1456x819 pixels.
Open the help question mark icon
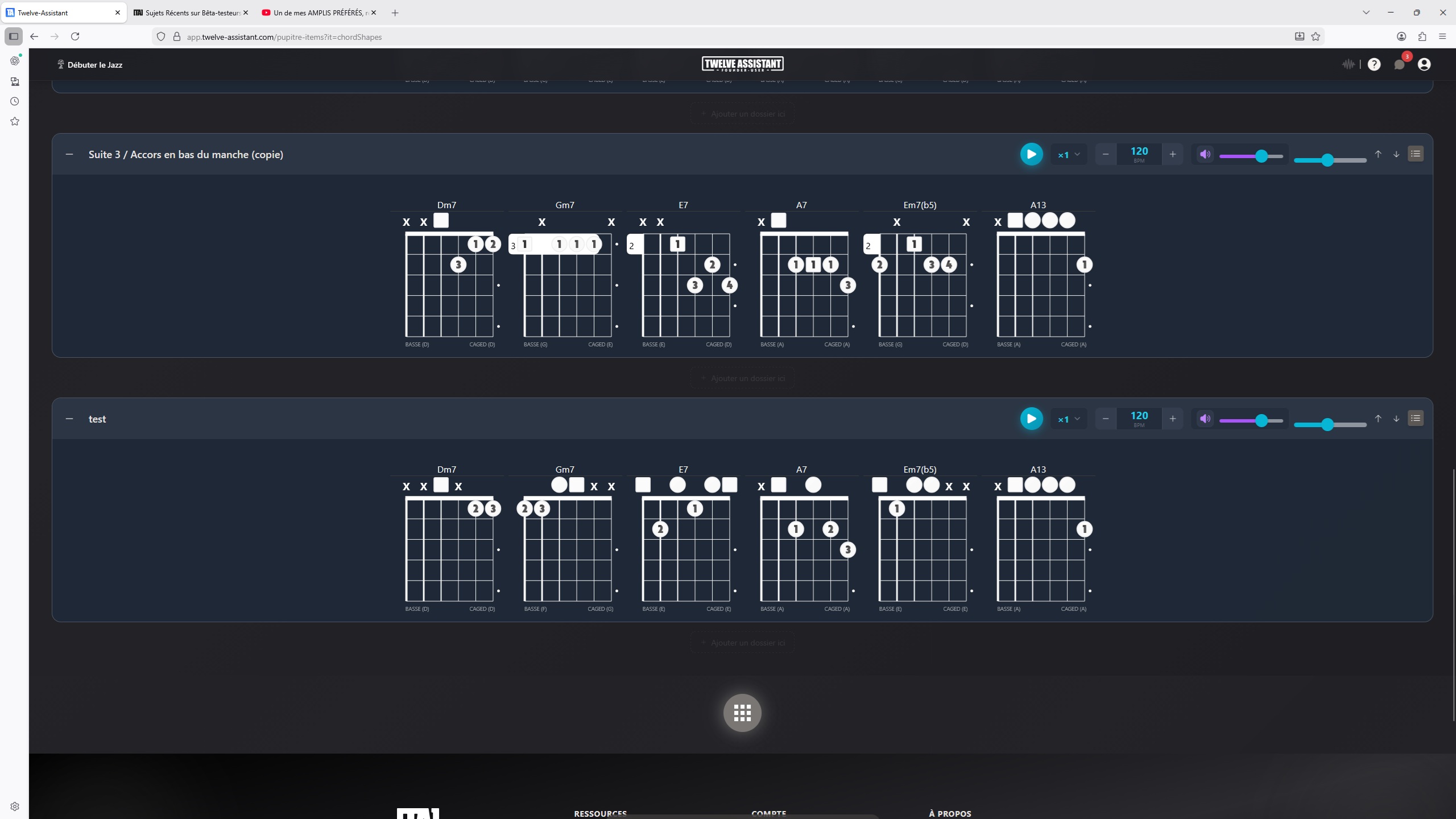1374,64
